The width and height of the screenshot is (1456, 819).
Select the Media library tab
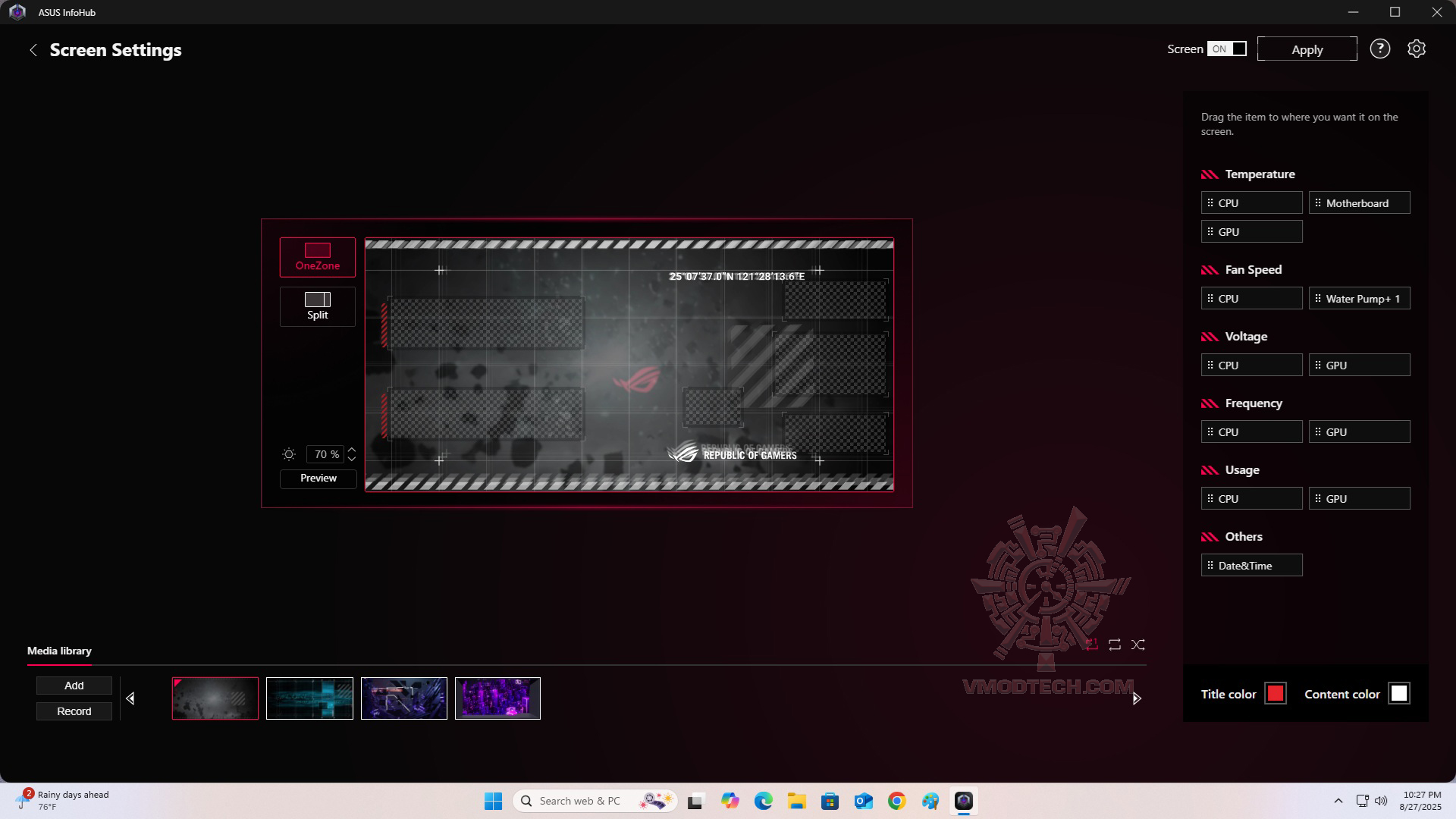click(59, 651)
